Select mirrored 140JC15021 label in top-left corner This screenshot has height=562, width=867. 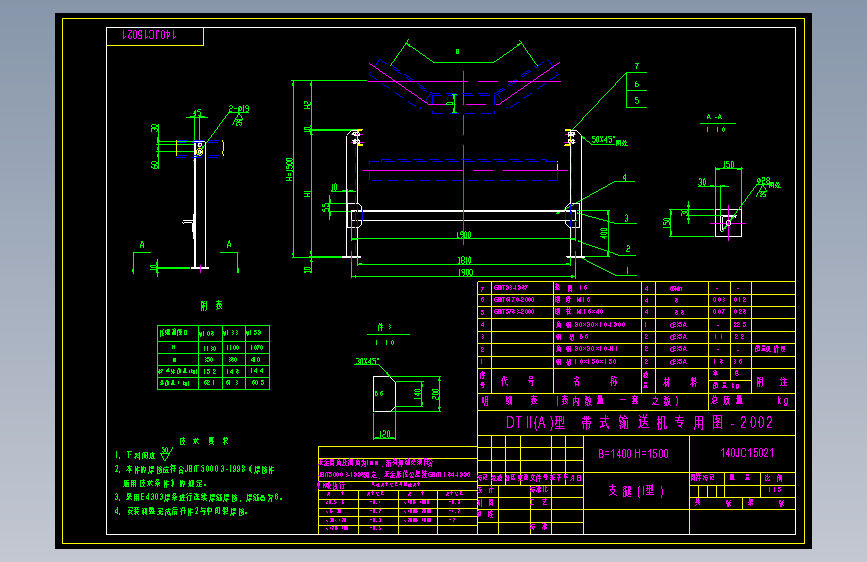pyautogui.click(x=149, y=35)
